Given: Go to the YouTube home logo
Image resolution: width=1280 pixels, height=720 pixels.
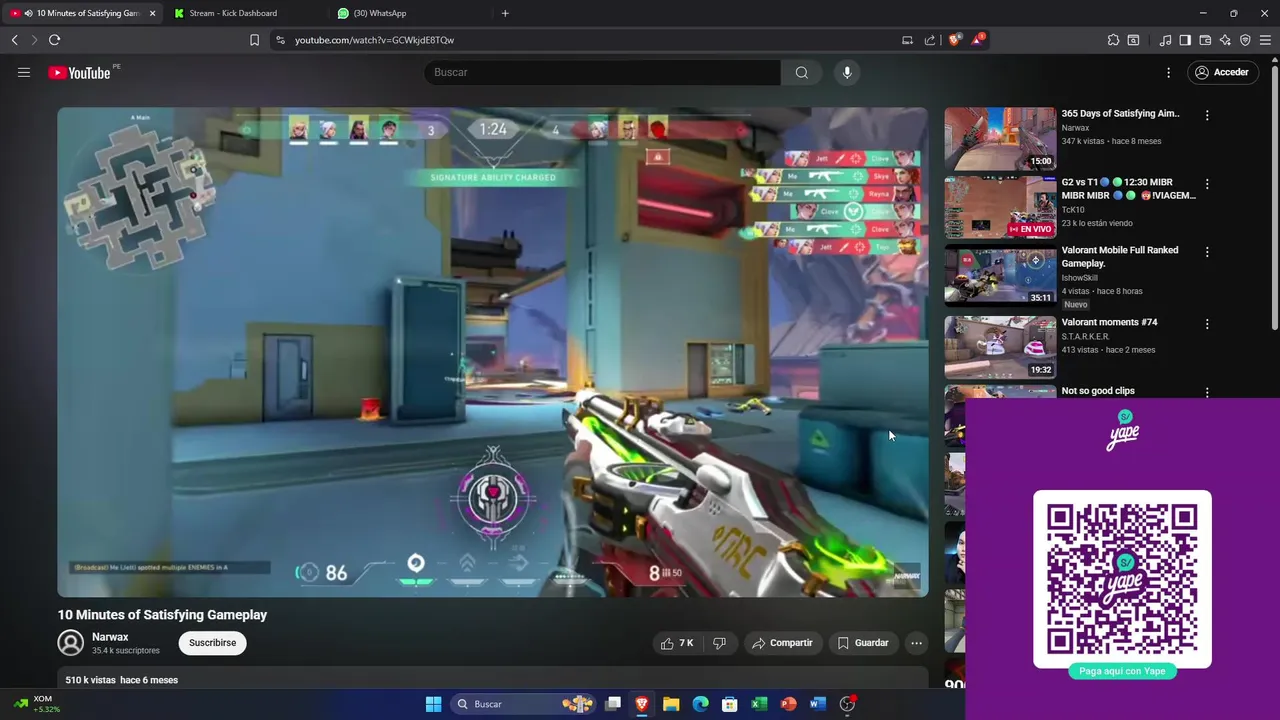Looking at the screenshot, I should point(79,73).
